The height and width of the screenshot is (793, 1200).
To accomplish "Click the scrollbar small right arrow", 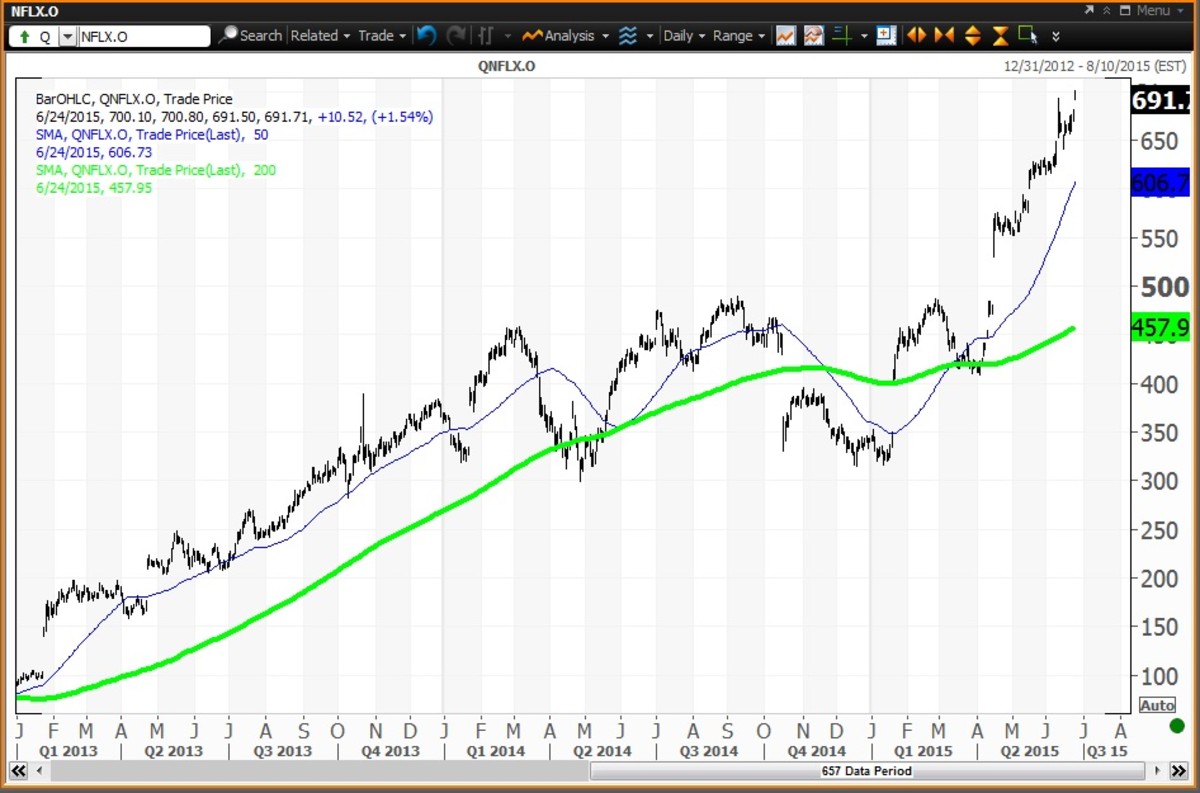I will [1156, 771].
